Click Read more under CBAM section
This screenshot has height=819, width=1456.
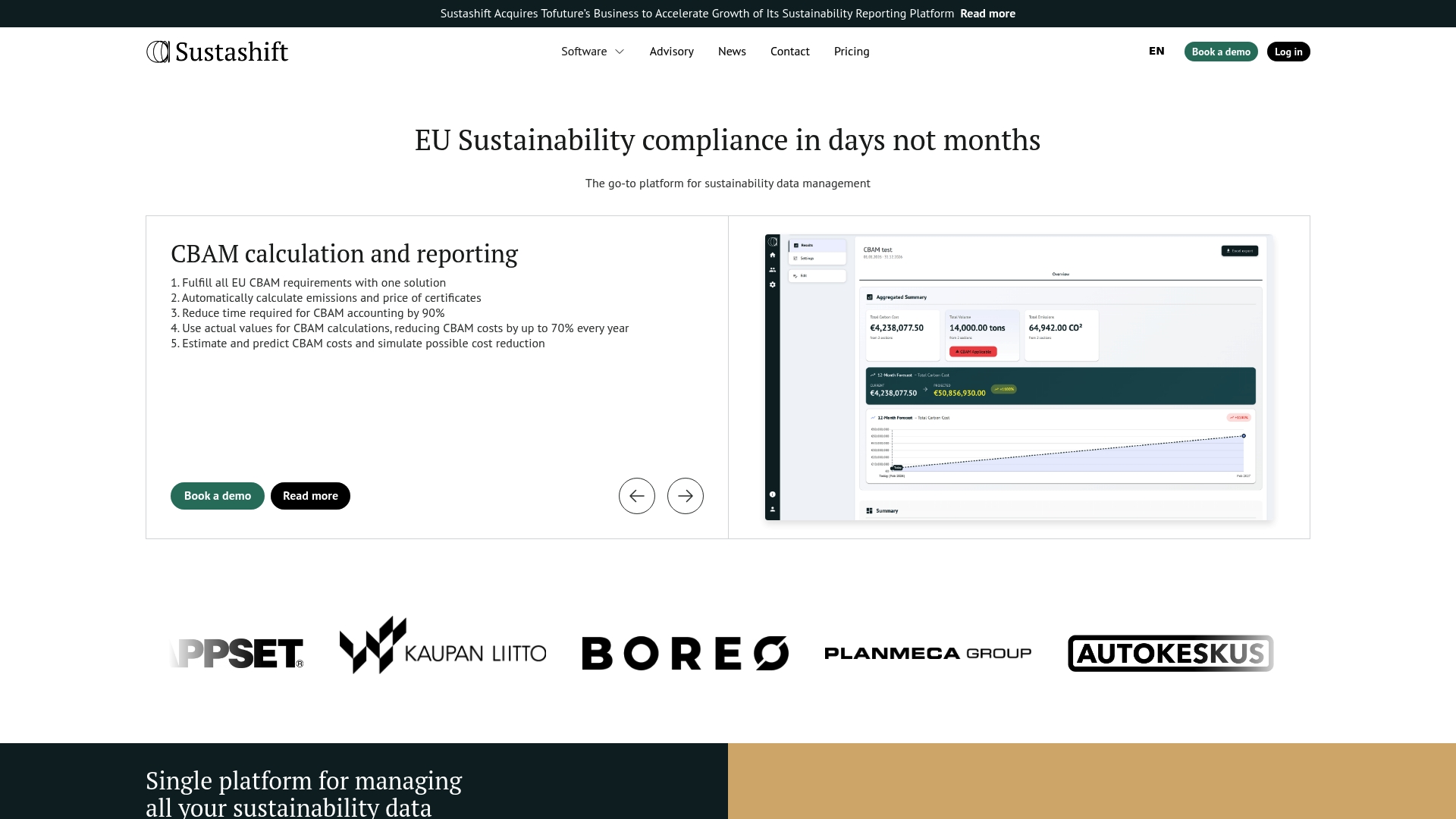point(310,496)
